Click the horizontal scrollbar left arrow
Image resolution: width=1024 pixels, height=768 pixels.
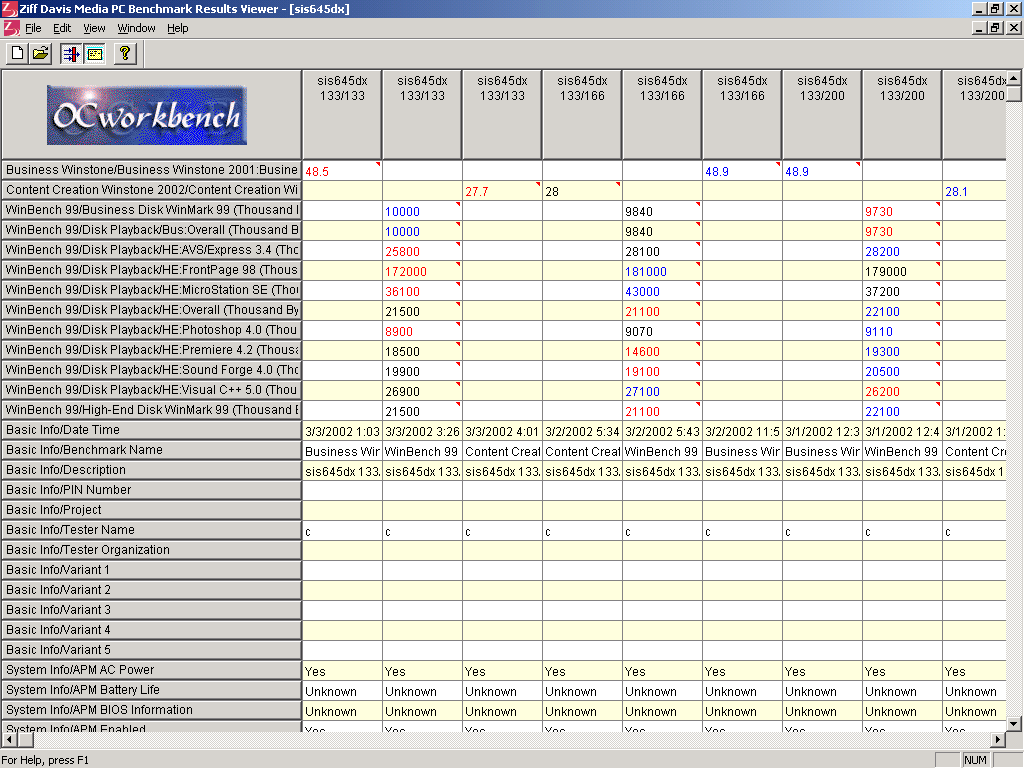coord(8,739)
